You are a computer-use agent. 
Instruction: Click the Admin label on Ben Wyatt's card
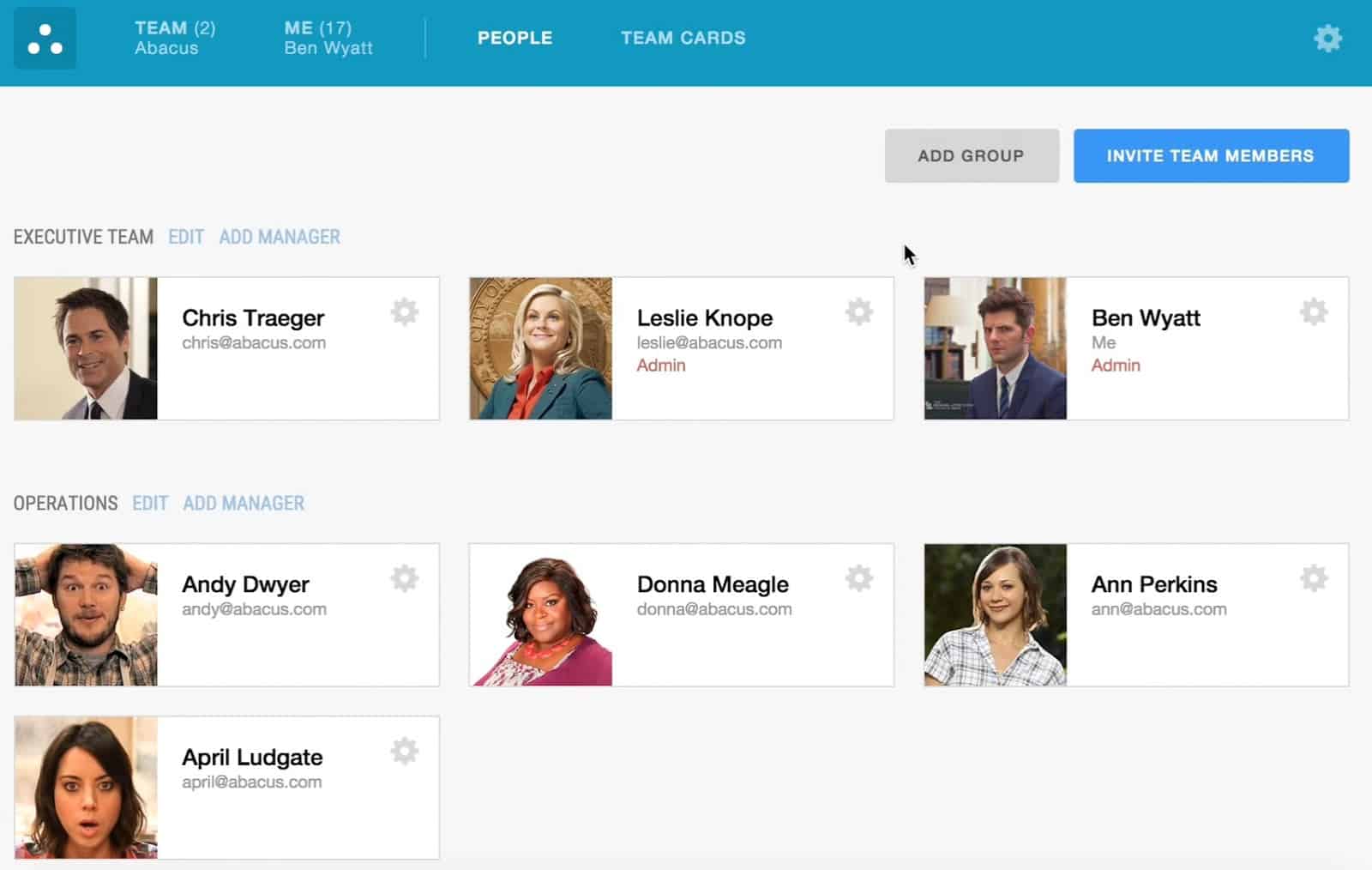click(1116, 366)
